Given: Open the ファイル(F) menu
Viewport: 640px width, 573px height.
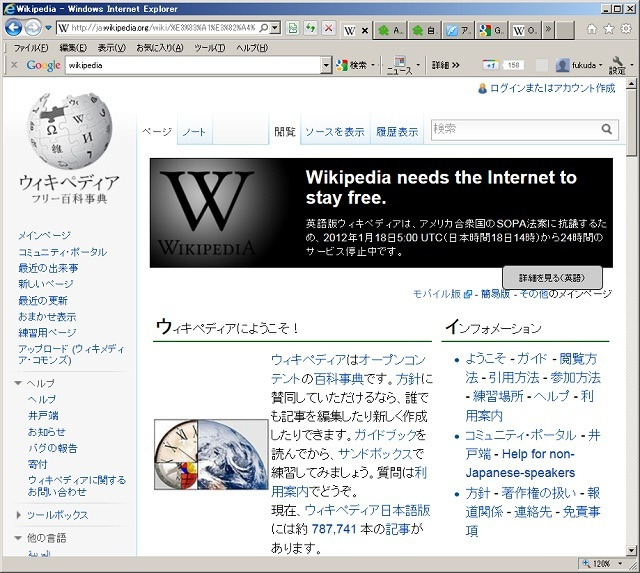Looking at the screenshot, I should [31, 48].
